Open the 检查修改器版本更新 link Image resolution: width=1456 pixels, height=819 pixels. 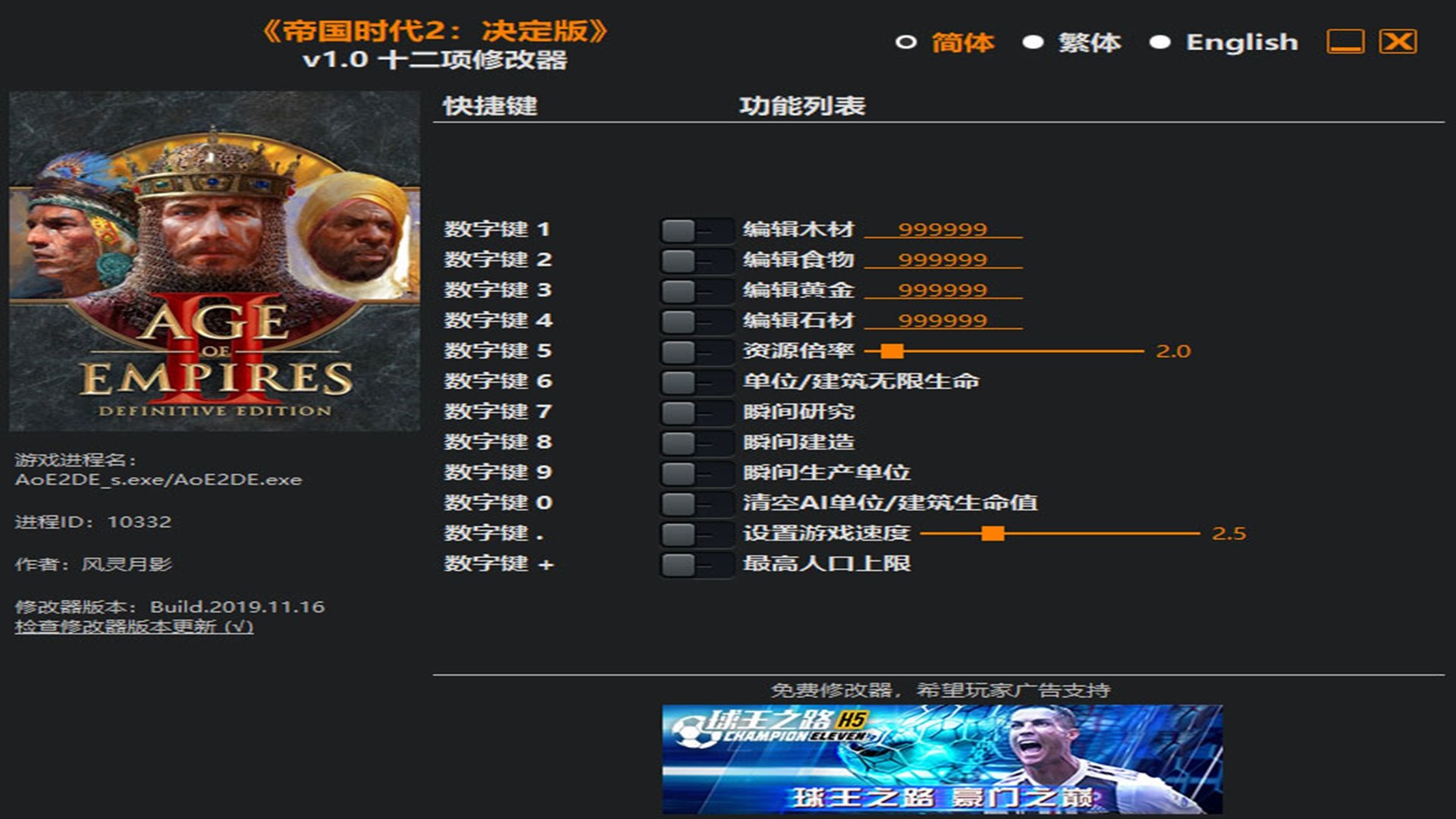click(133, 626)
